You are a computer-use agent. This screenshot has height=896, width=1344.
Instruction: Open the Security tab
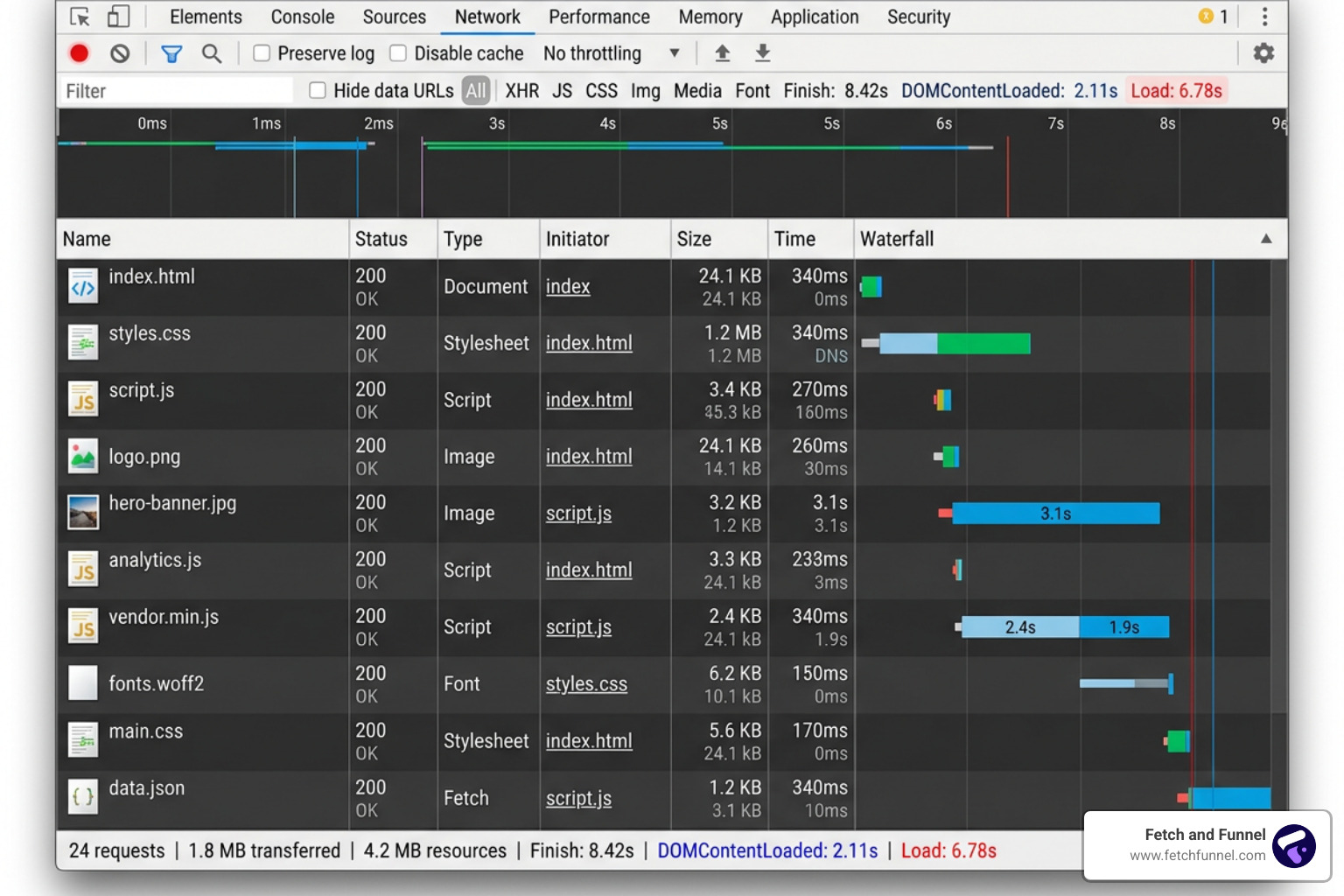919,17
